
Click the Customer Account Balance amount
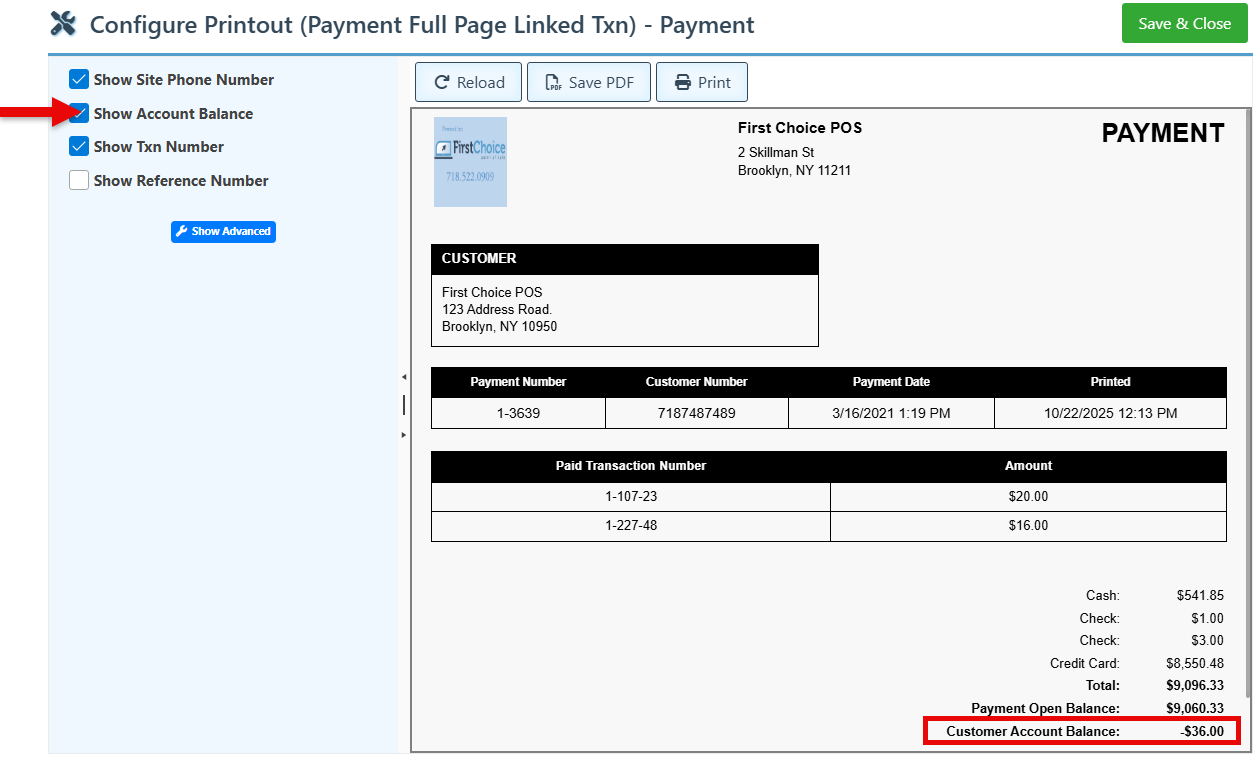[1201, 731]
